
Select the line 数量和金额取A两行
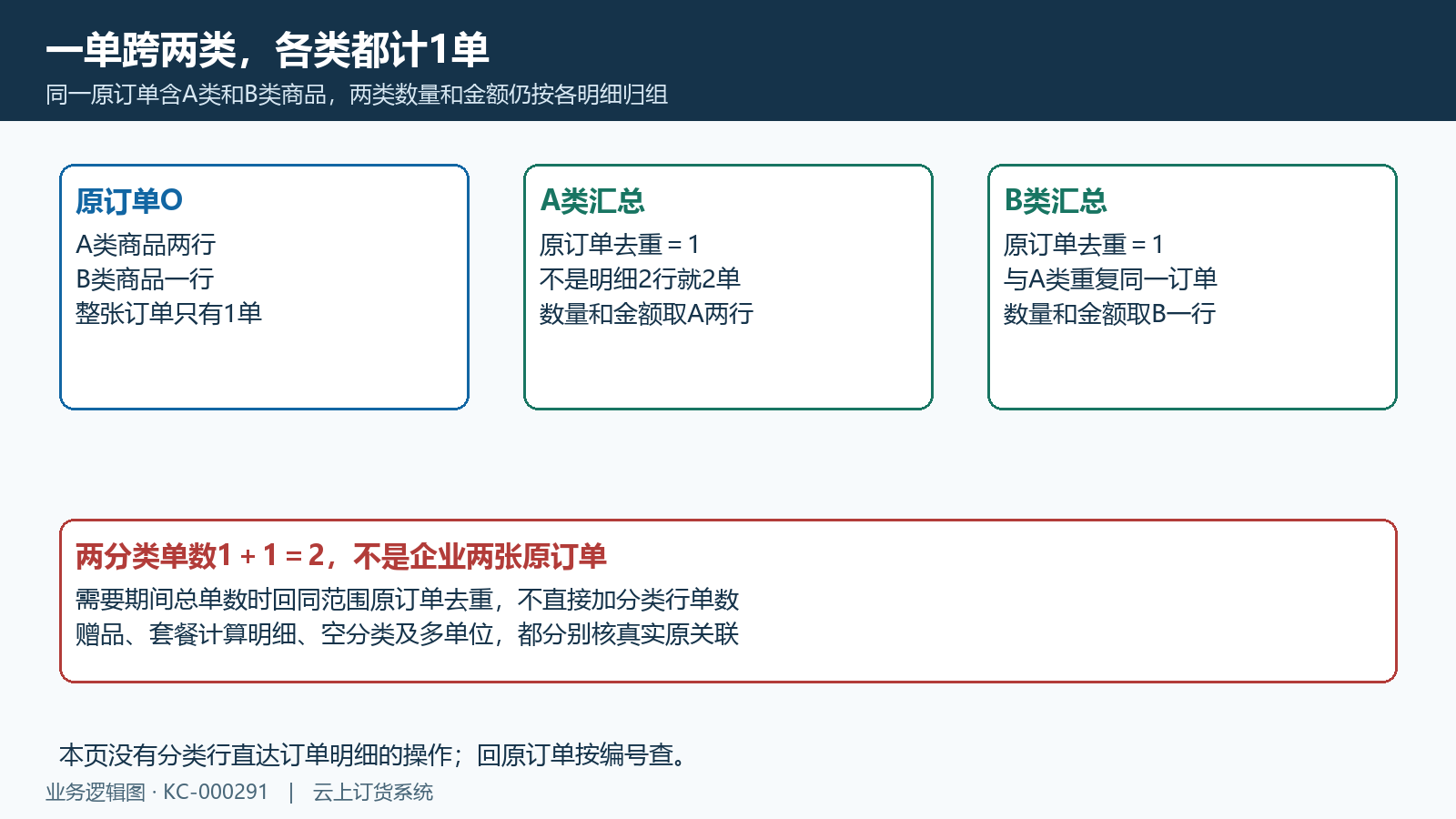pyautogui.click(x=646, y=314)
